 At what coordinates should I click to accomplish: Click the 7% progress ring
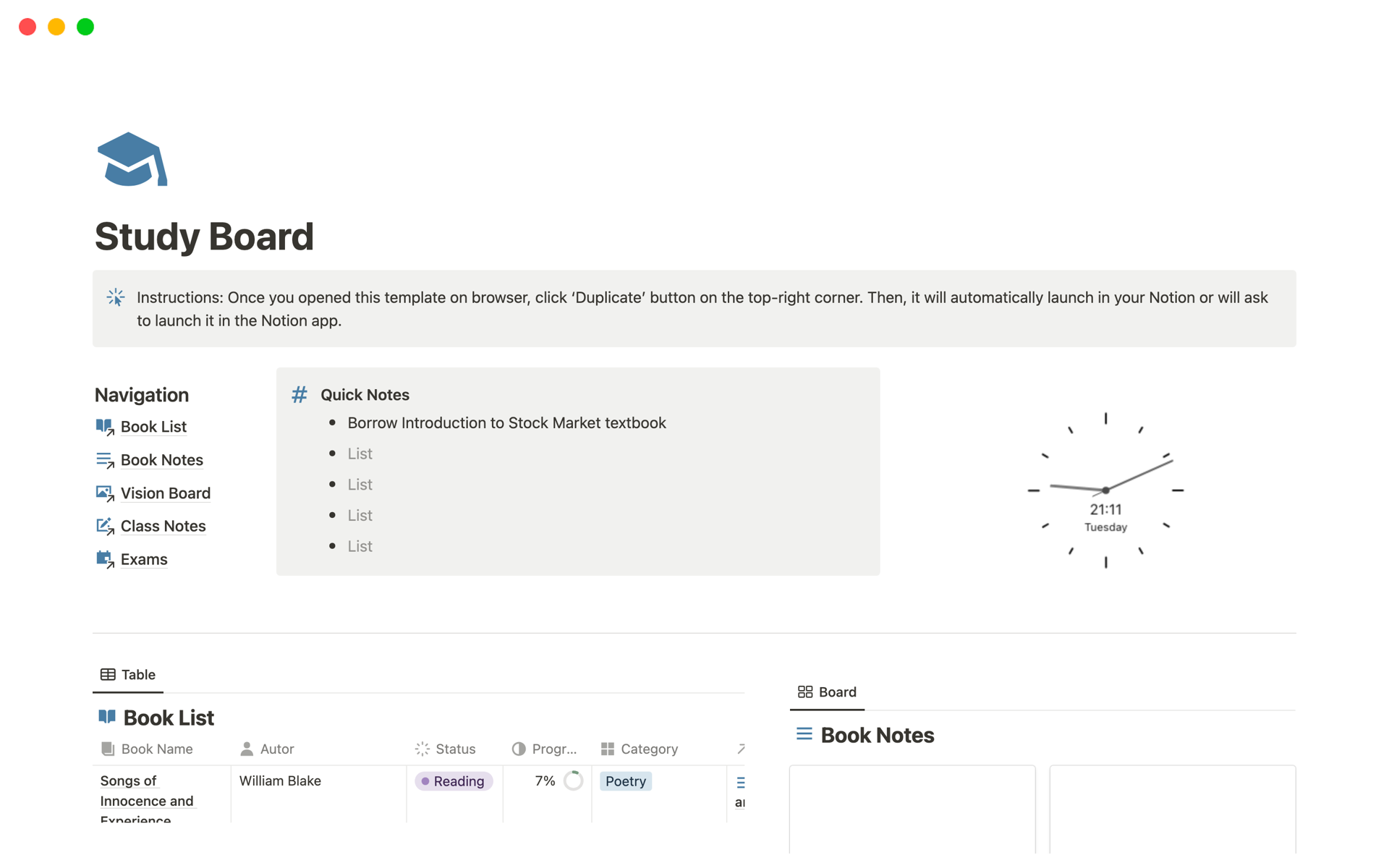tap(573, 781)
